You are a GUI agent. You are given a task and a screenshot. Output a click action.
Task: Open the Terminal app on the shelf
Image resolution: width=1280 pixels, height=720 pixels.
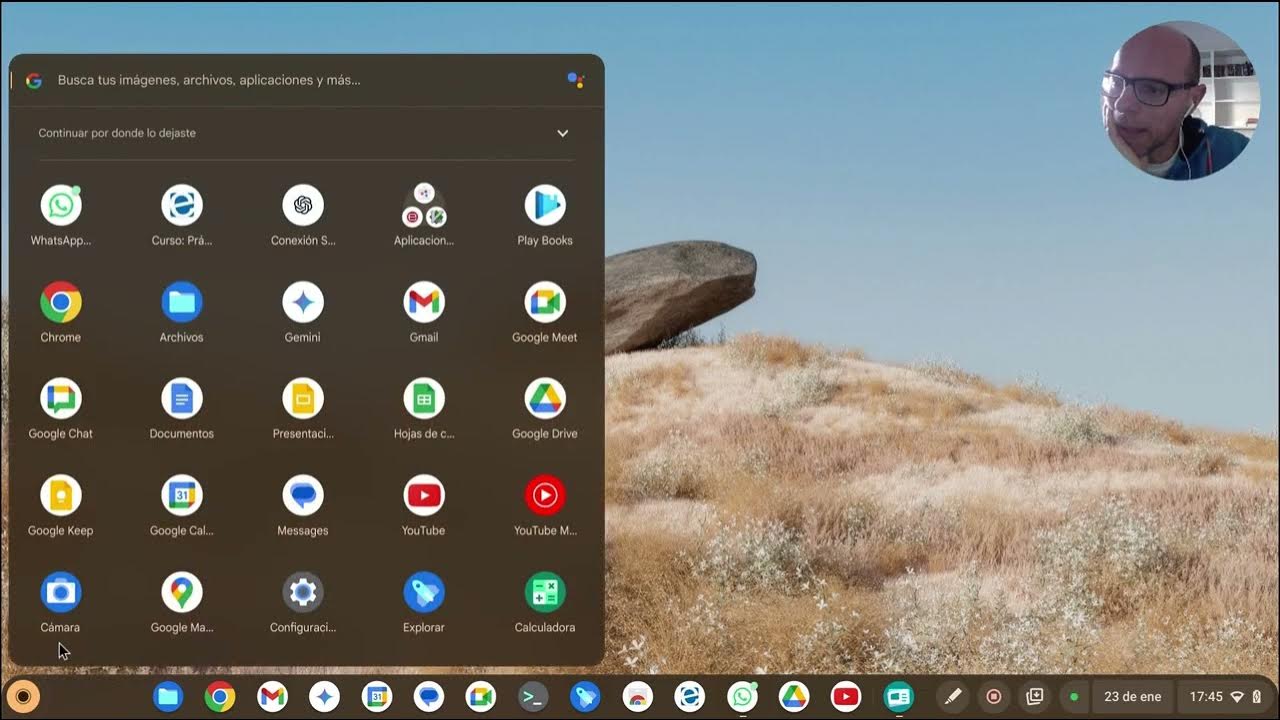533,696
